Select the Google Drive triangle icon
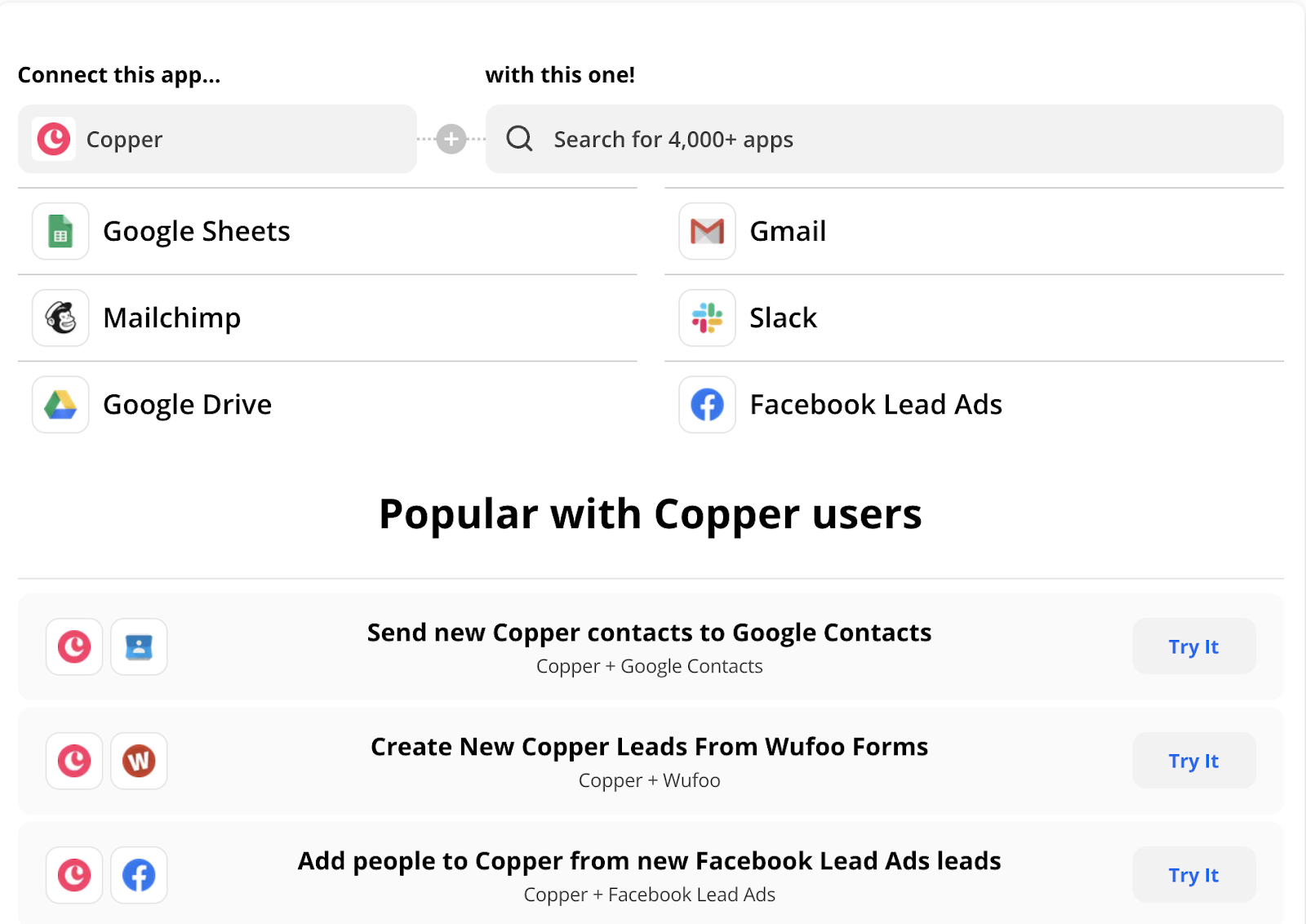The image size is (1306, 924). click(60, 404)
